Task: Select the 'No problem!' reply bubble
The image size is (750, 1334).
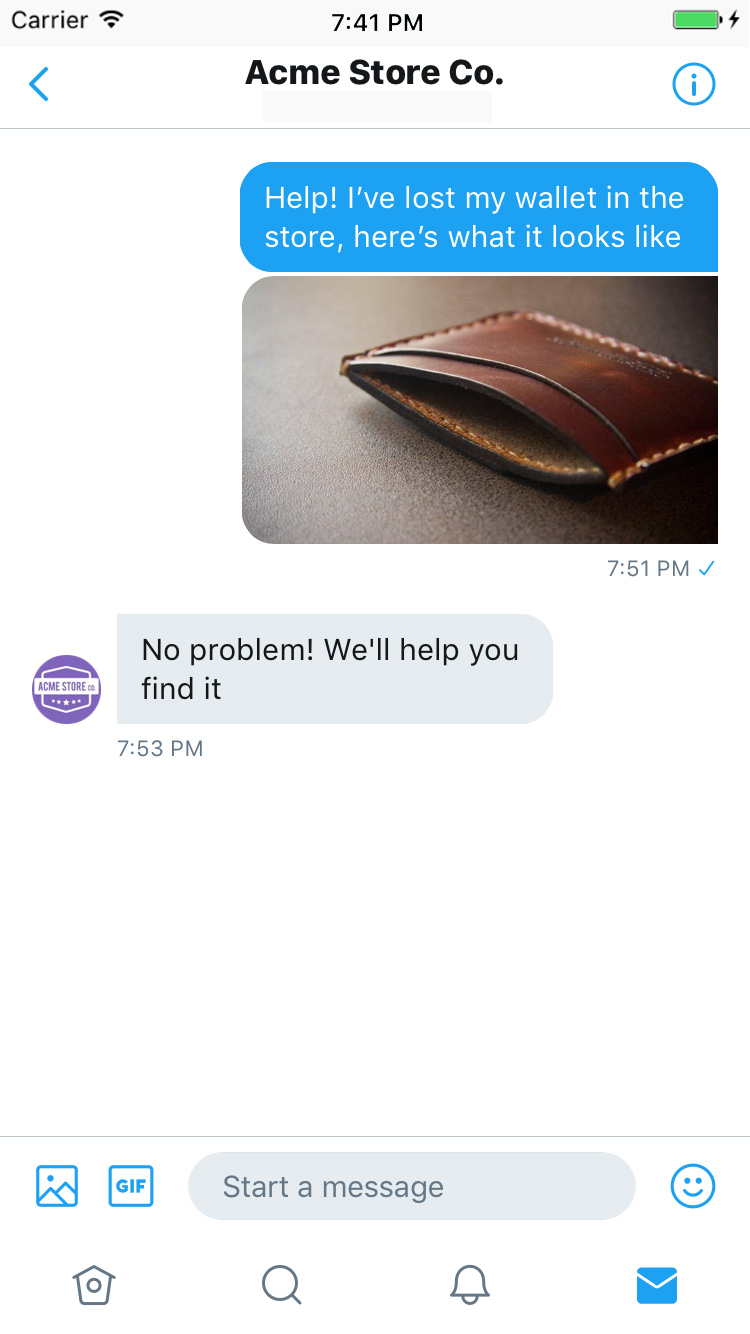Action: (335, 669)
